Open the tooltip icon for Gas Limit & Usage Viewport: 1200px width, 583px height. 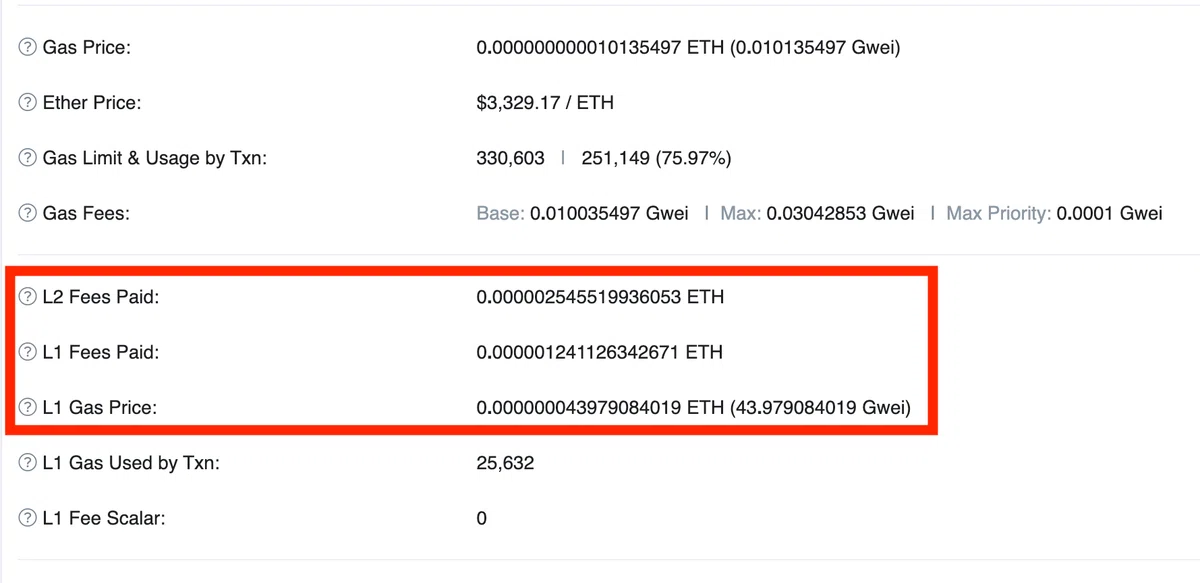(x=29, y=158)
